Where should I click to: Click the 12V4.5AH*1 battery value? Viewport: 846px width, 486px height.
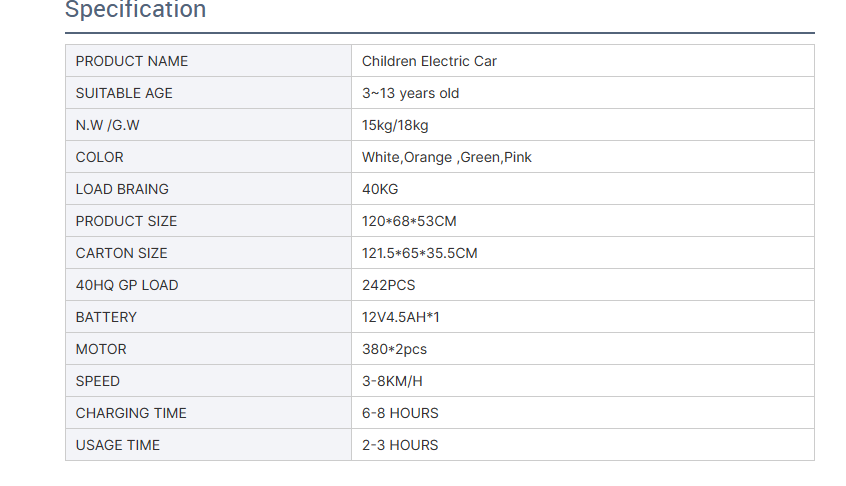pos(401,317)
